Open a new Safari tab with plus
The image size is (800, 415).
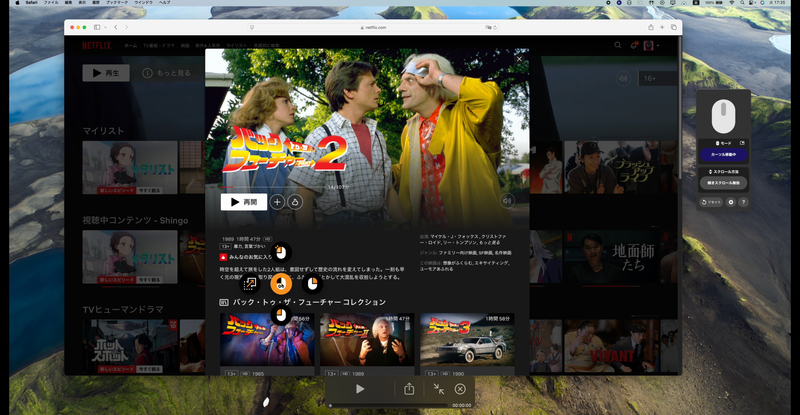pyautogui.click(x=662, y=27)
